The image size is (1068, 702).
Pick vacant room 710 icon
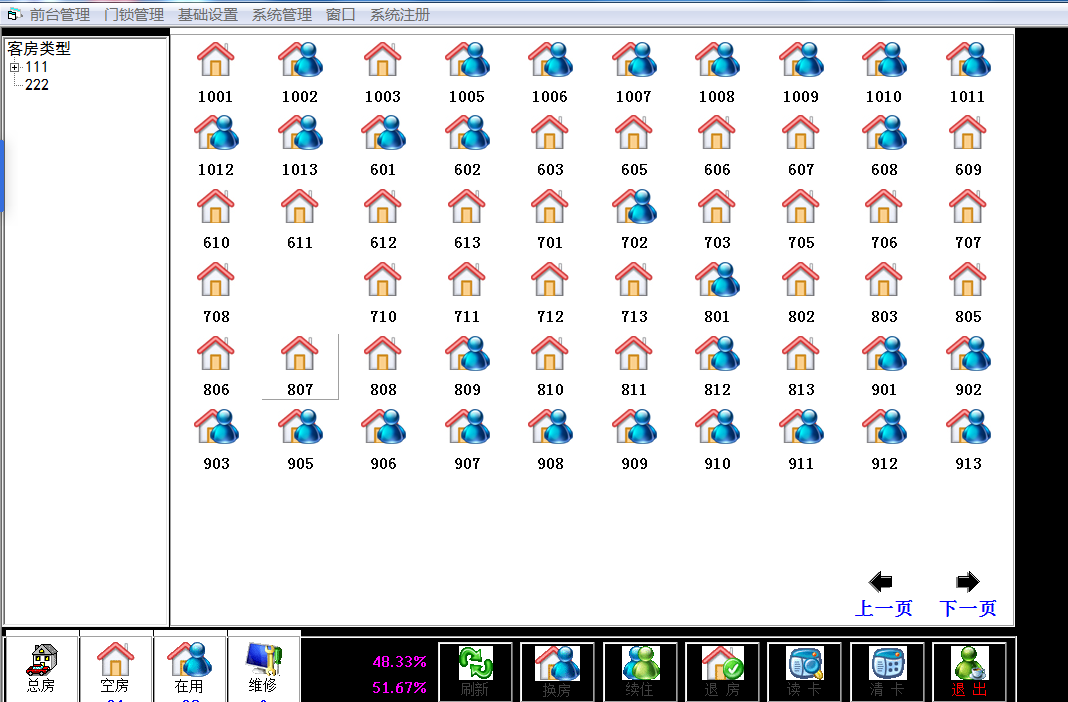pyautogui.click(x=383, y=280)
